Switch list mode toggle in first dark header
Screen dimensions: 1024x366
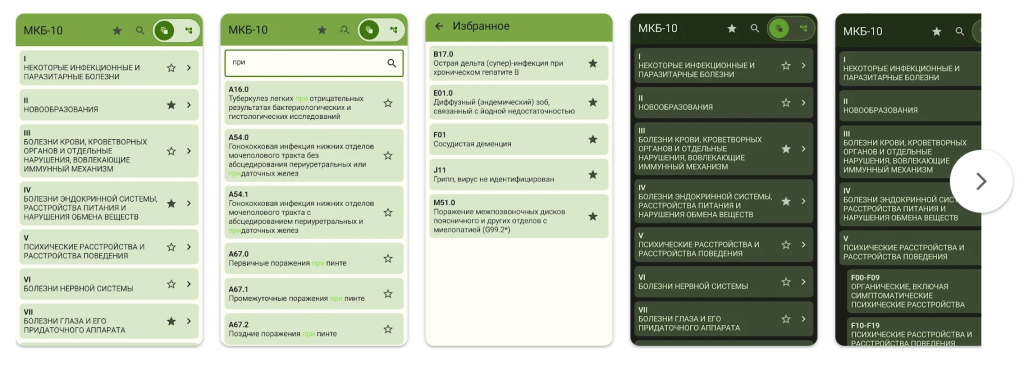[778, 29]
